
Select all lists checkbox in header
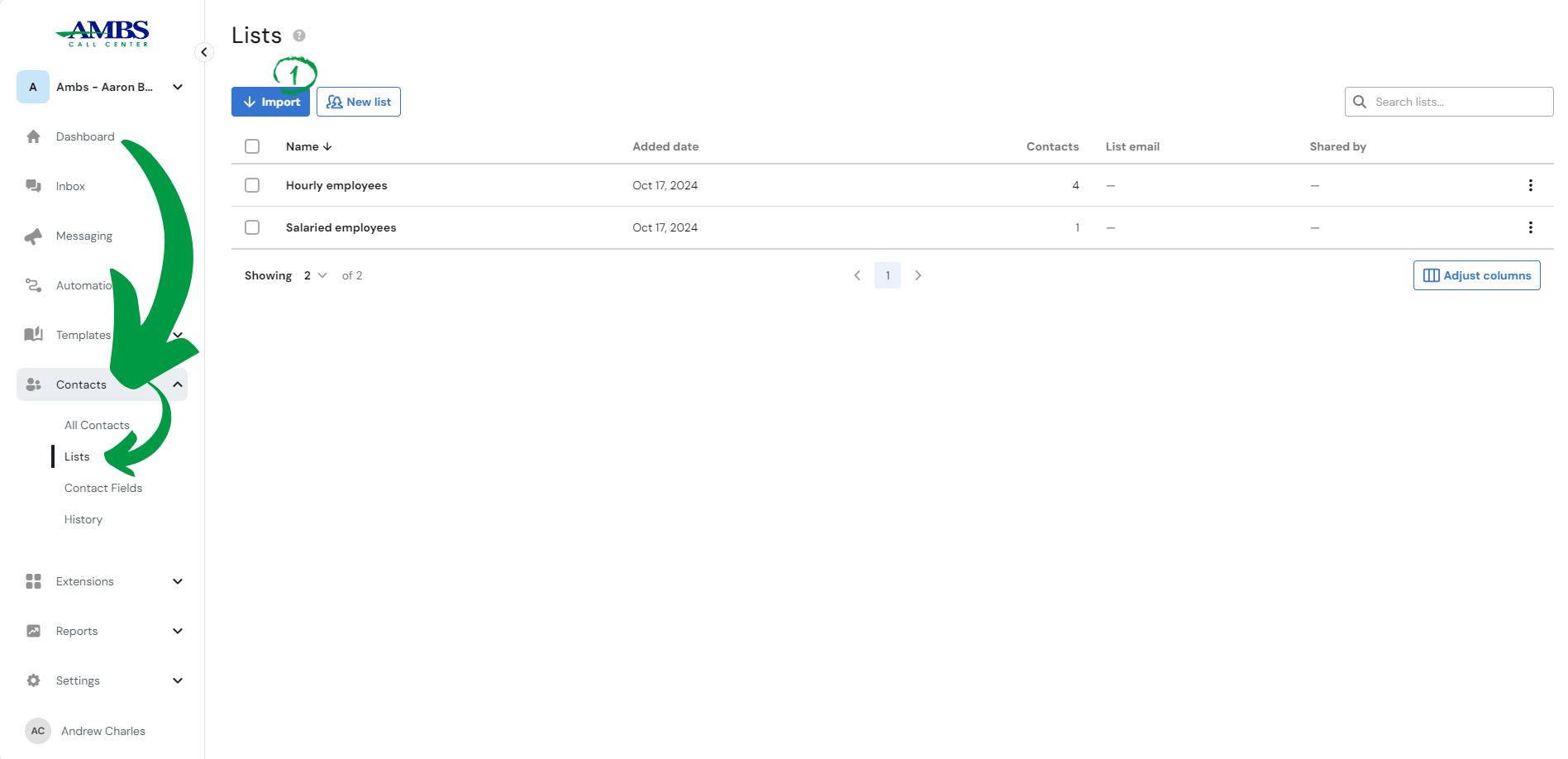tap(252, 146)
